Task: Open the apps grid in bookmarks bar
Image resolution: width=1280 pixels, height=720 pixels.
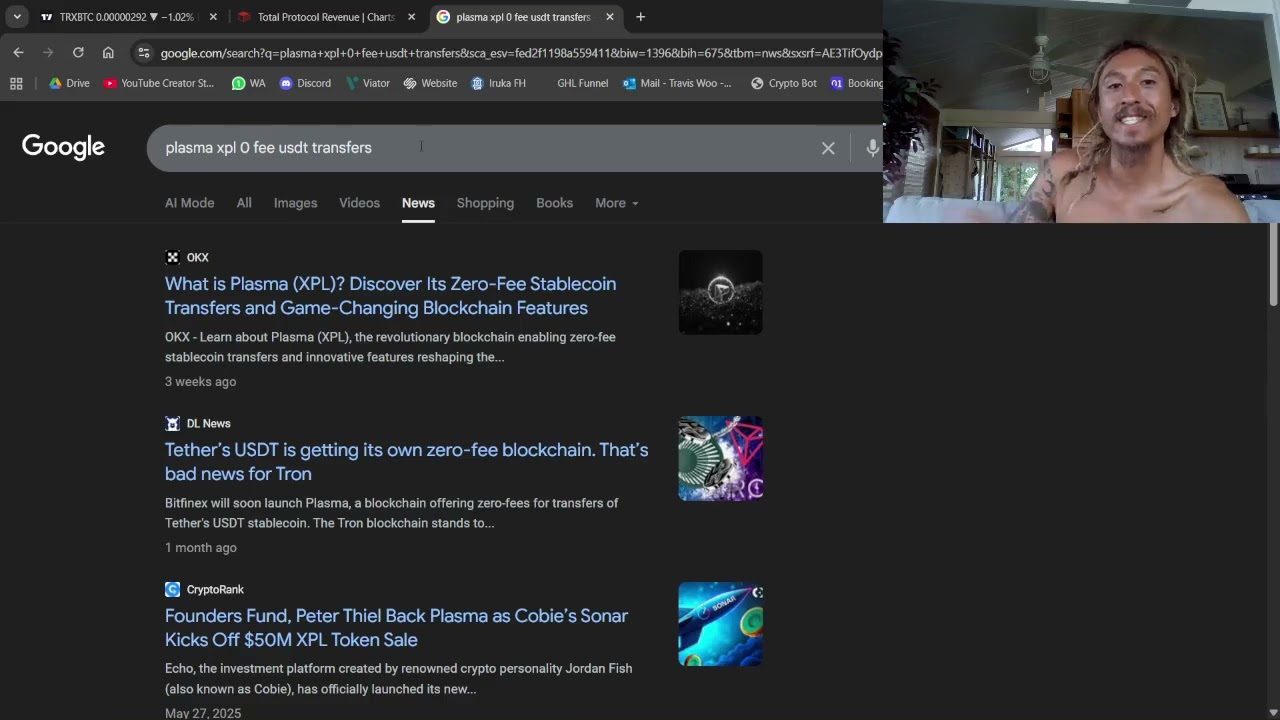Action: pos(16,83)
